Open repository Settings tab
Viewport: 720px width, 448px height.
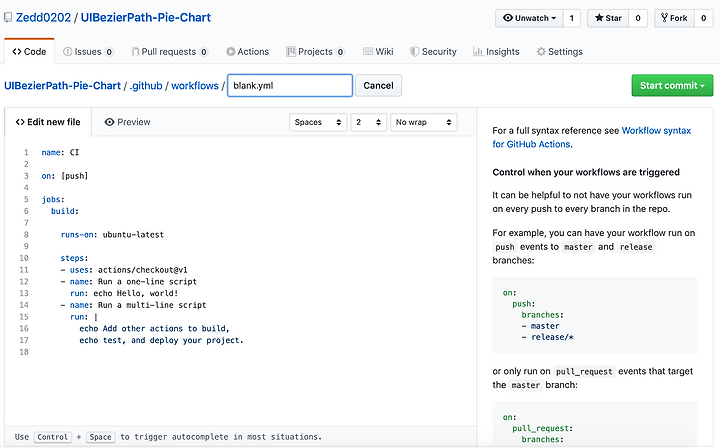point(560,51)
